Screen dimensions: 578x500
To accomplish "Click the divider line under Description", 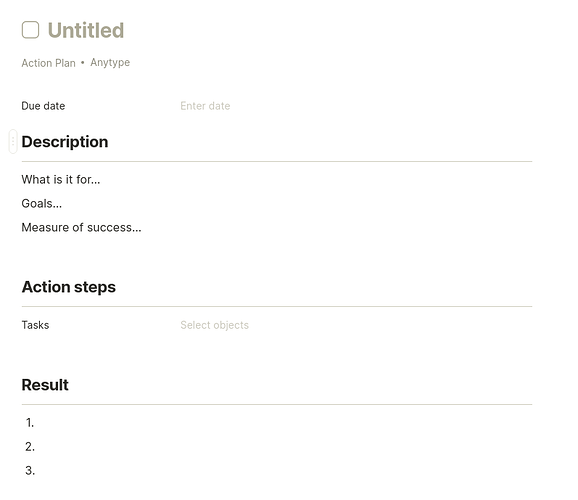I will [277, 162].
